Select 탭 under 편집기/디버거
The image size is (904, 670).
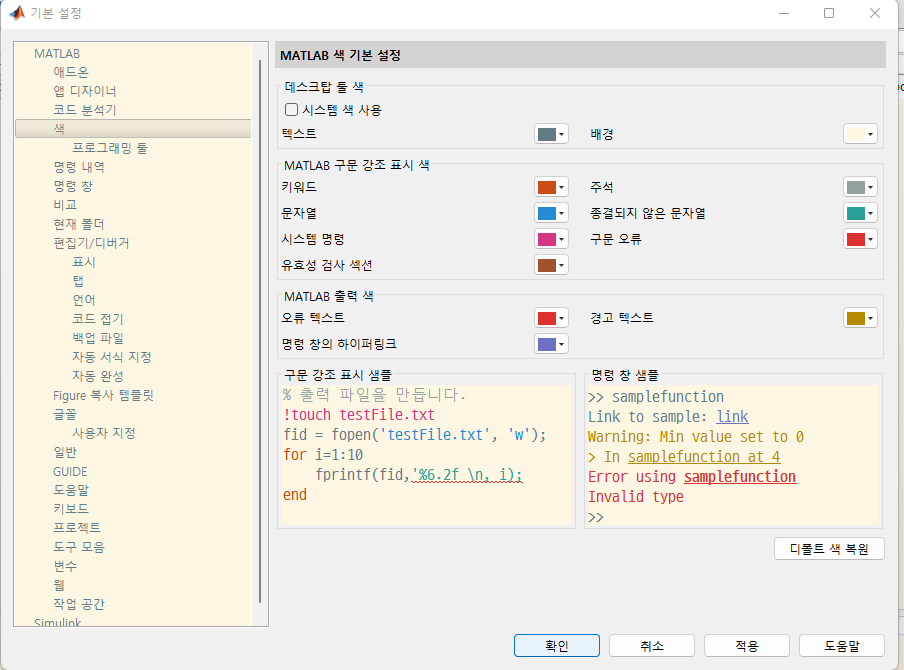point(78,281)
